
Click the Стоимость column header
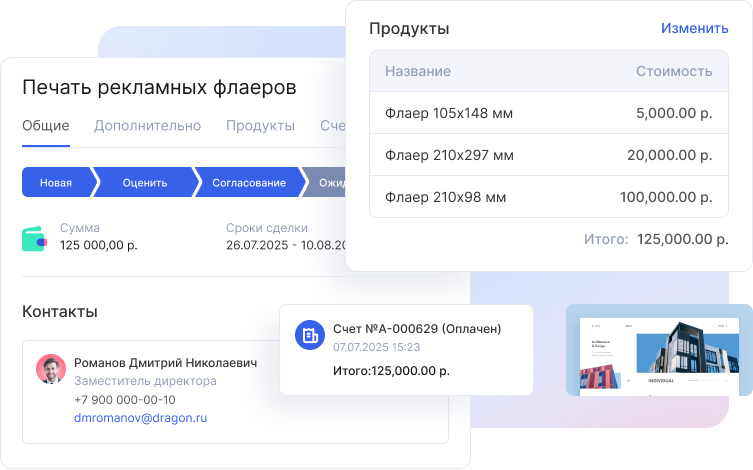click(x=674, y=72)
